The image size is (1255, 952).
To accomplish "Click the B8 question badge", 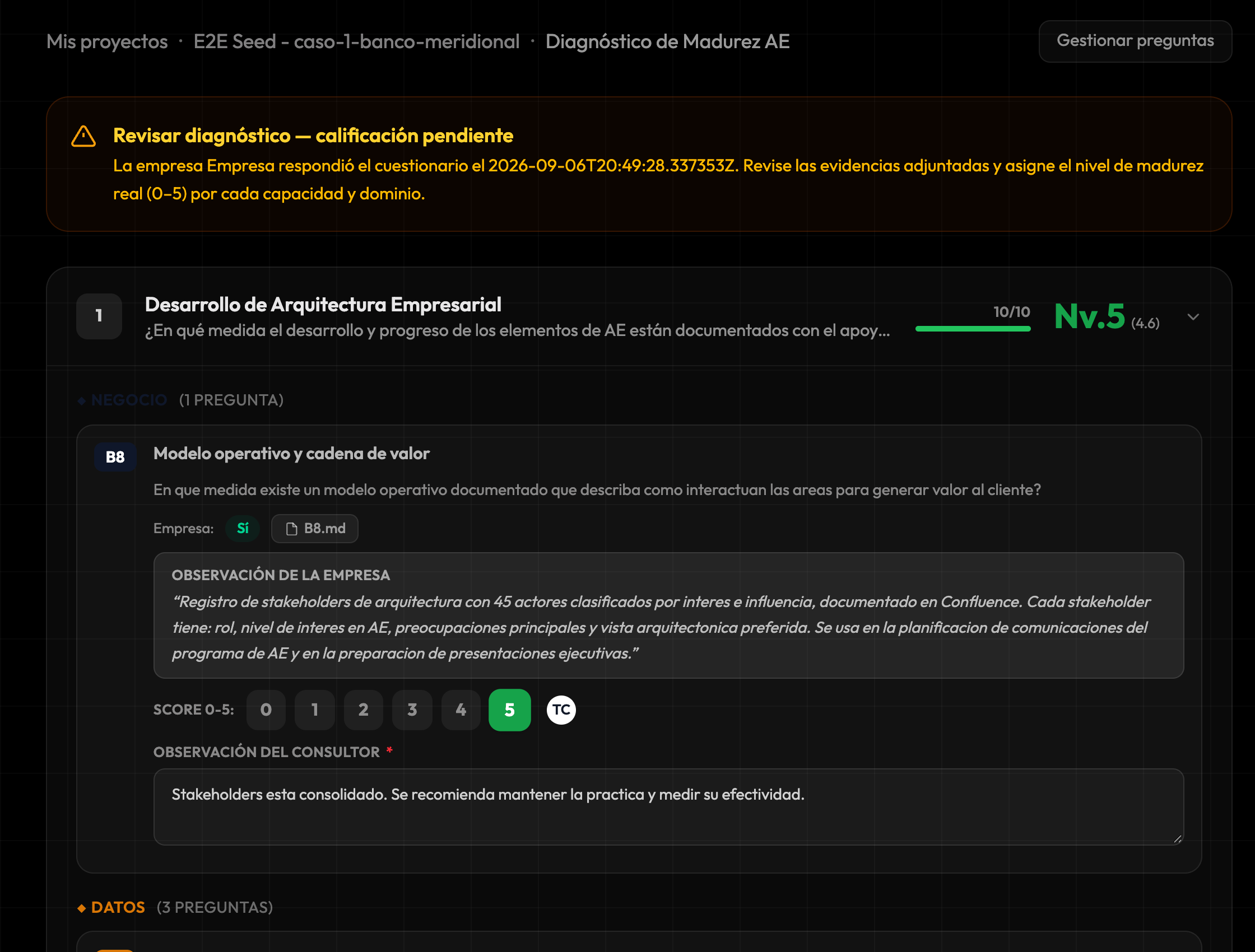I will 115,457.
